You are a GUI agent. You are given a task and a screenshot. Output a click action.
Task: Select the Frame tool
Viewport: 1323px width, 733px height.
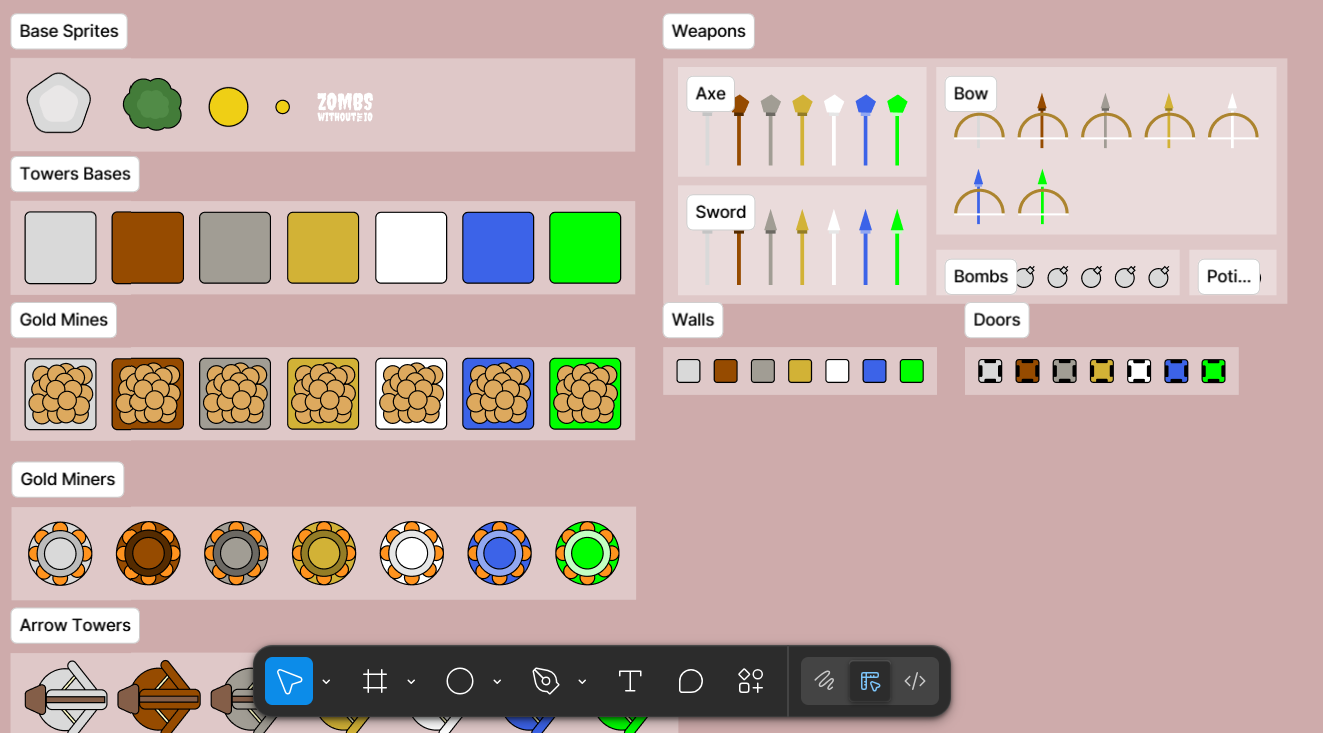(x=375, y=681)
